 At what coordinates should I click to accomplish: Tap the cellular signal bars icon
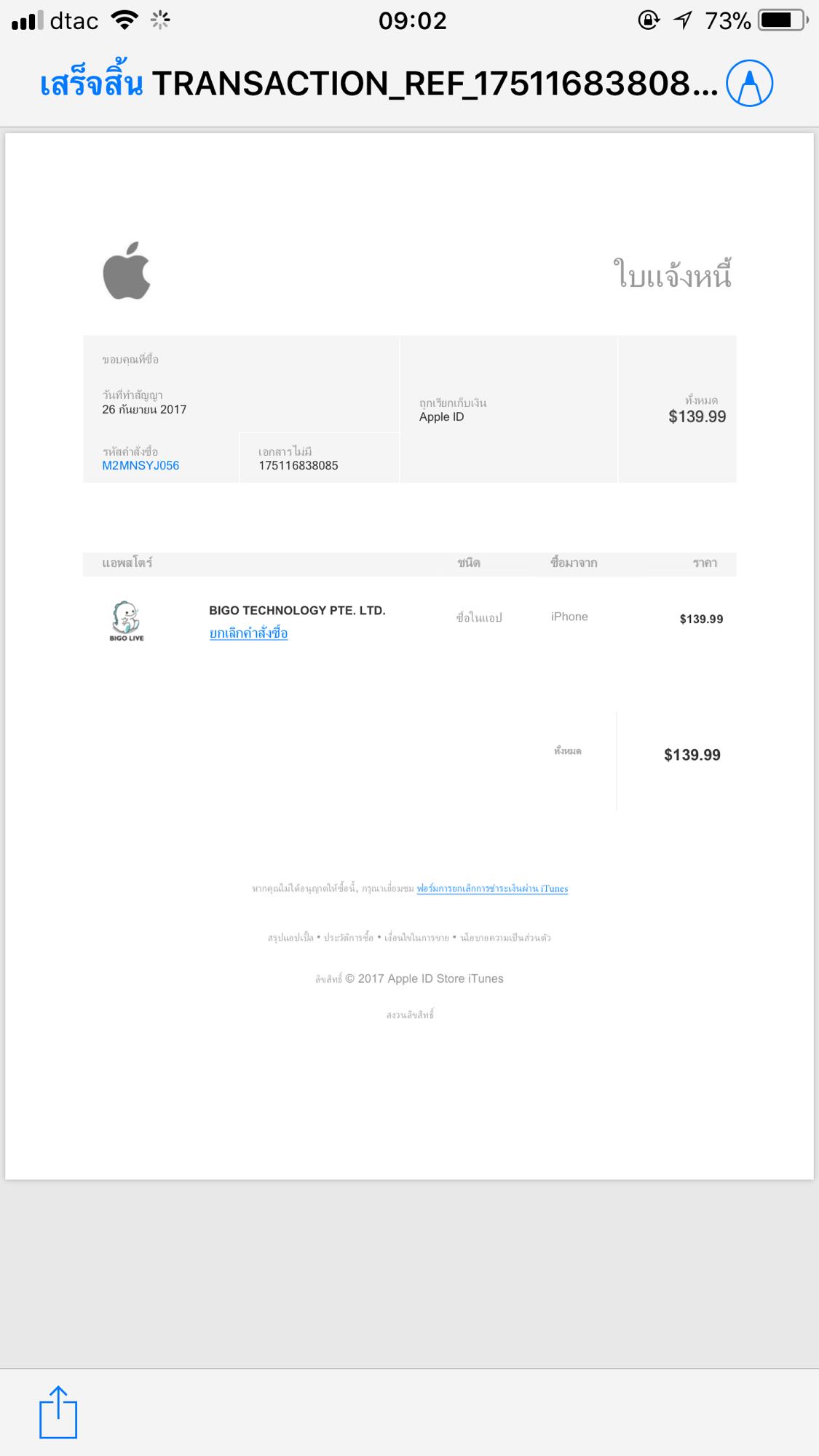click(28, 20)
